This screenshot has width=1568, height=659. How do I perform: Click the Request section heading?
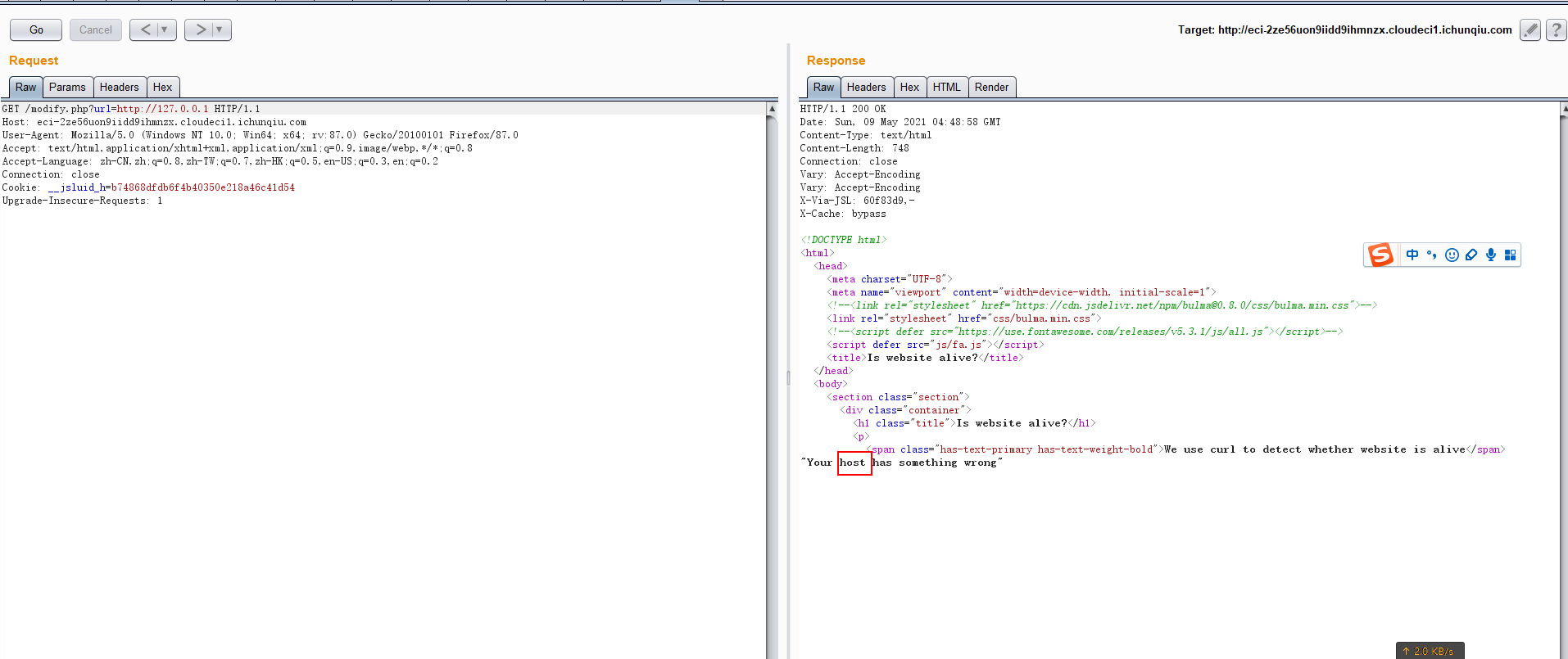click(34, 61)
